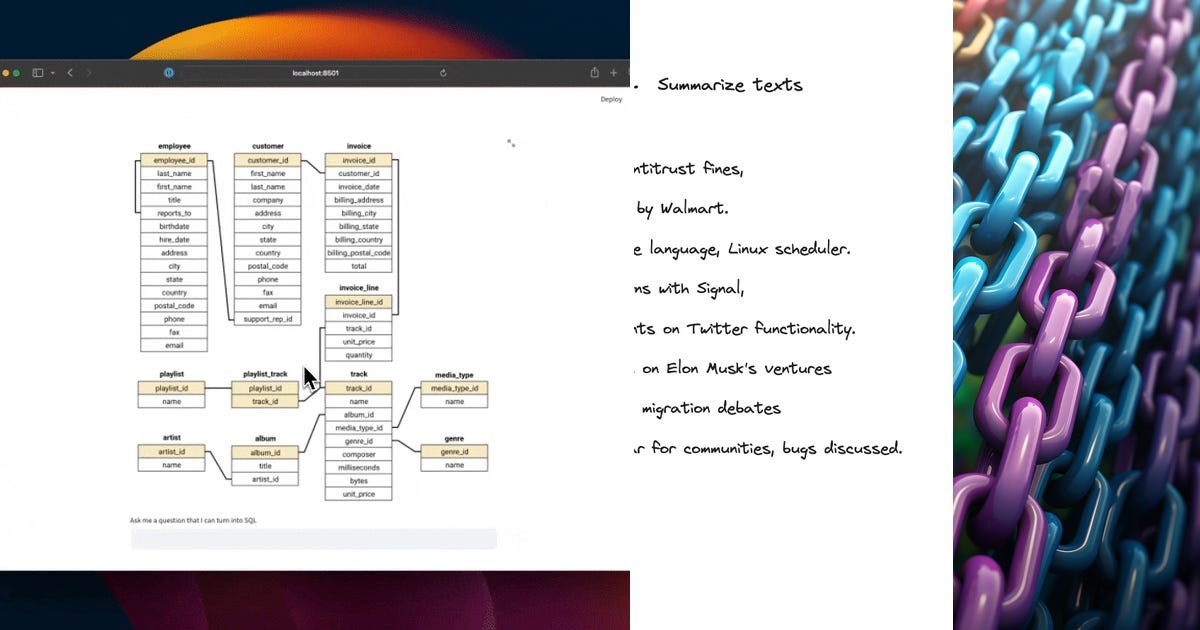Click the invoice_date field
The image size is (1200, 630).
[x=358, y=187]
